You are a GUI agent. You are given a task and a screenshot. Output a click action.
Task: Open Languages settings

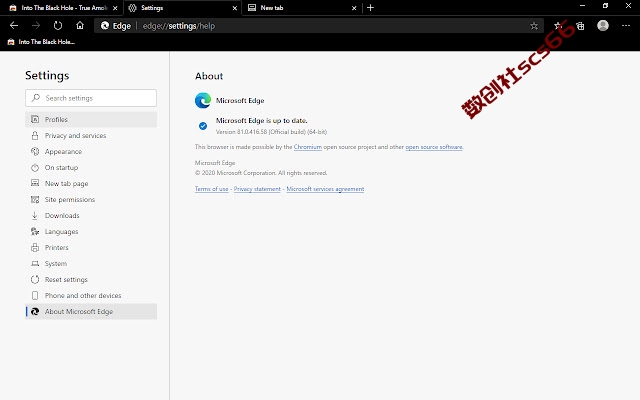tap(91, 231)
